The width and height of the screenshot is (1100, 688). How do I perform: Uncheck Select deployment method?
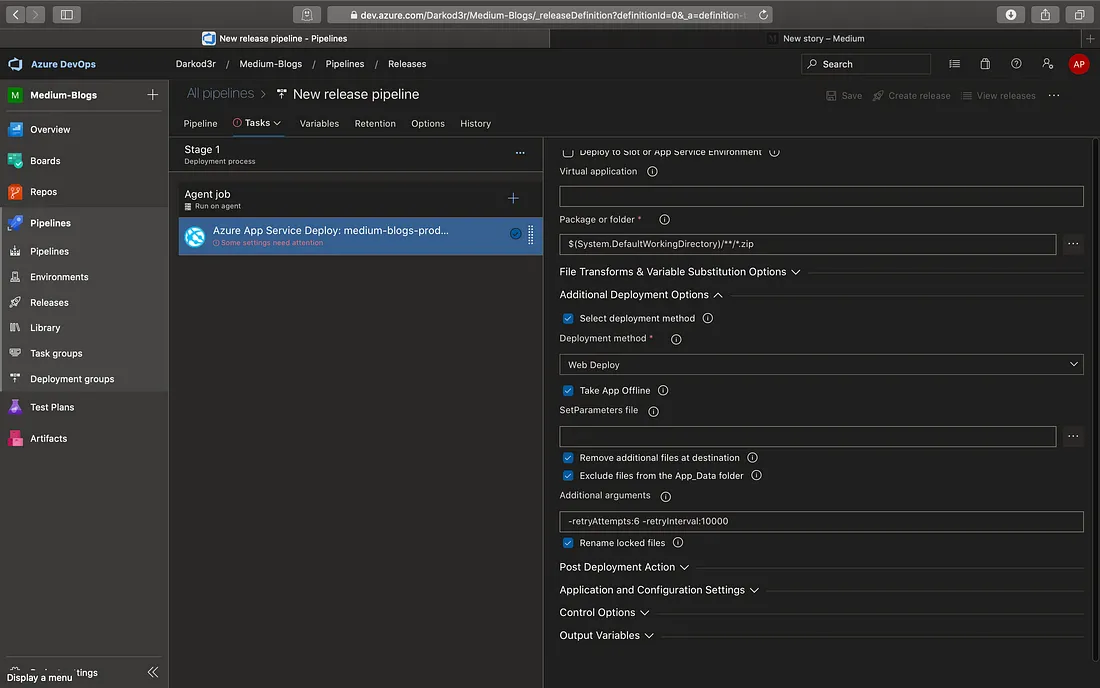click(x=568, y=318)
